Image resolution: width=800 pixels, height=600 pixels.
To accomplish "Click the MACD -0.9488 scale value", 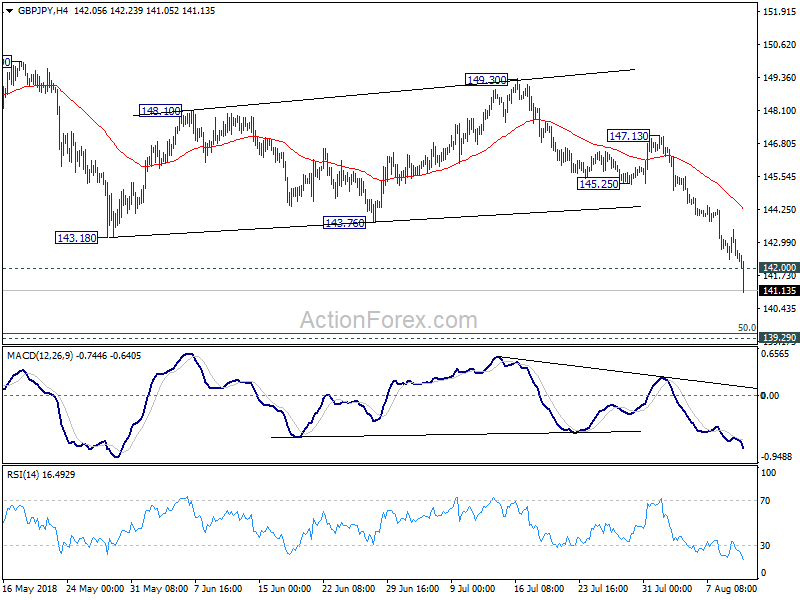I will tap(777, 457).
